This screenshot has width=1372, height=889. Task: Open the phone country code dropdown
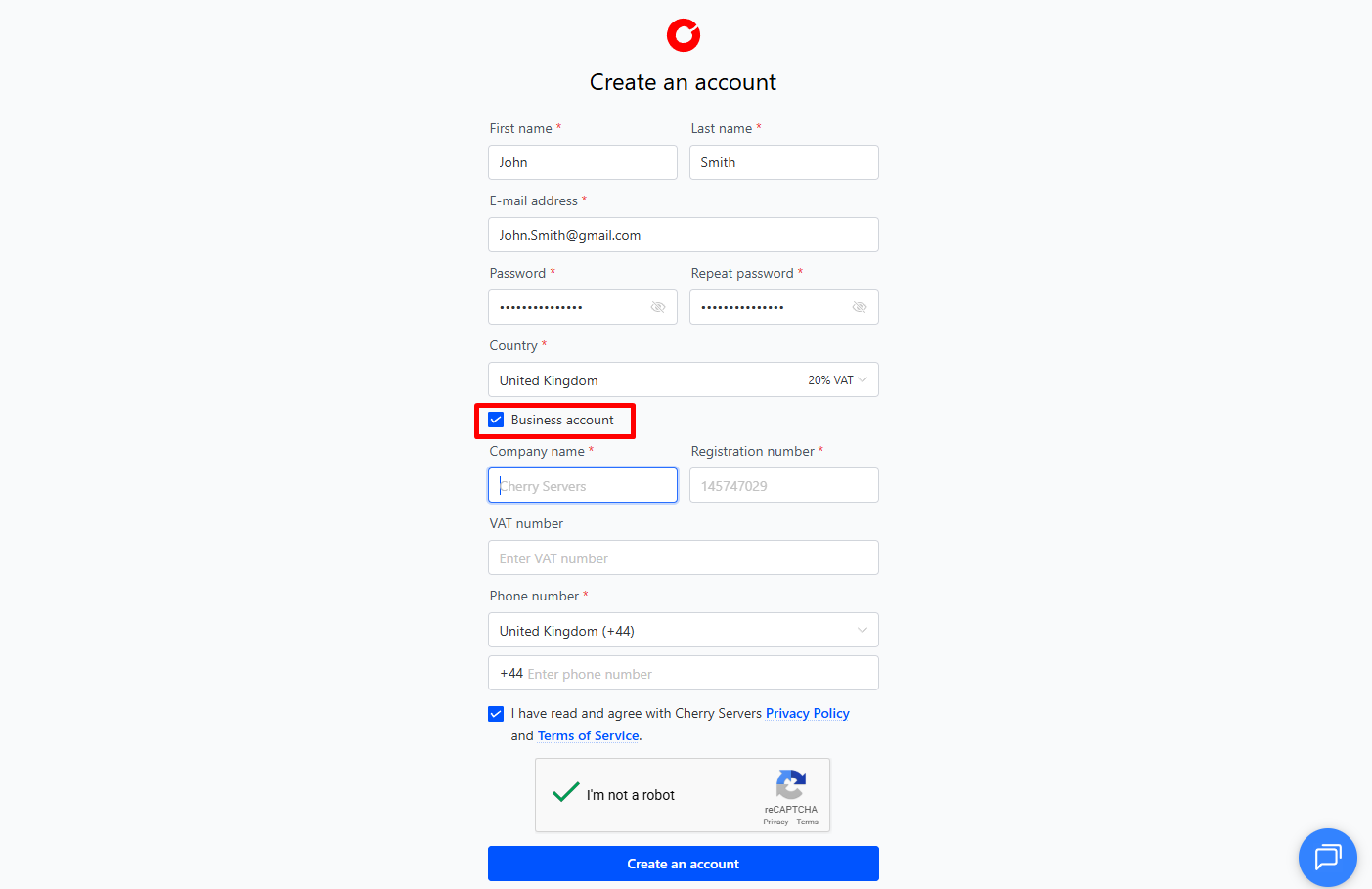tap(683, 631)
